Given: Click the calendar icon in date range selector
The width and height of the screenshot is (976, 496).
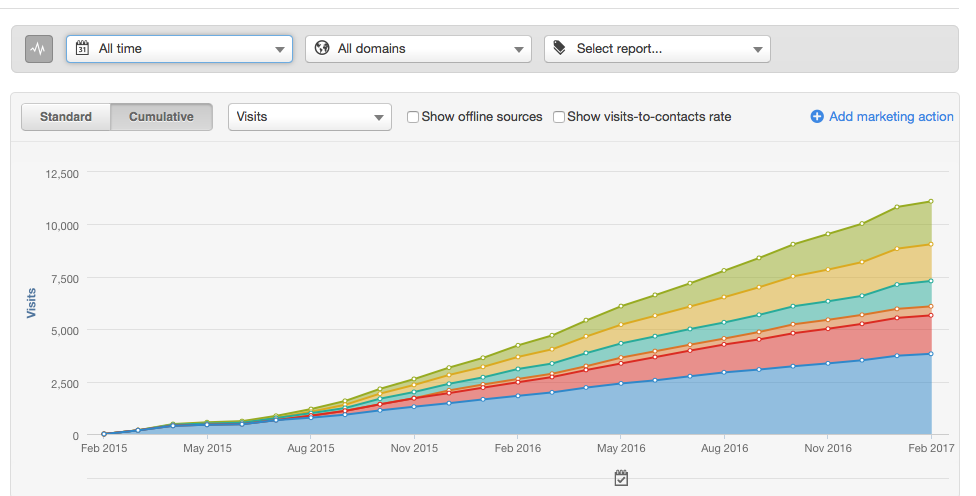Looking at the screenshot, I should click(x=82, y=48).
